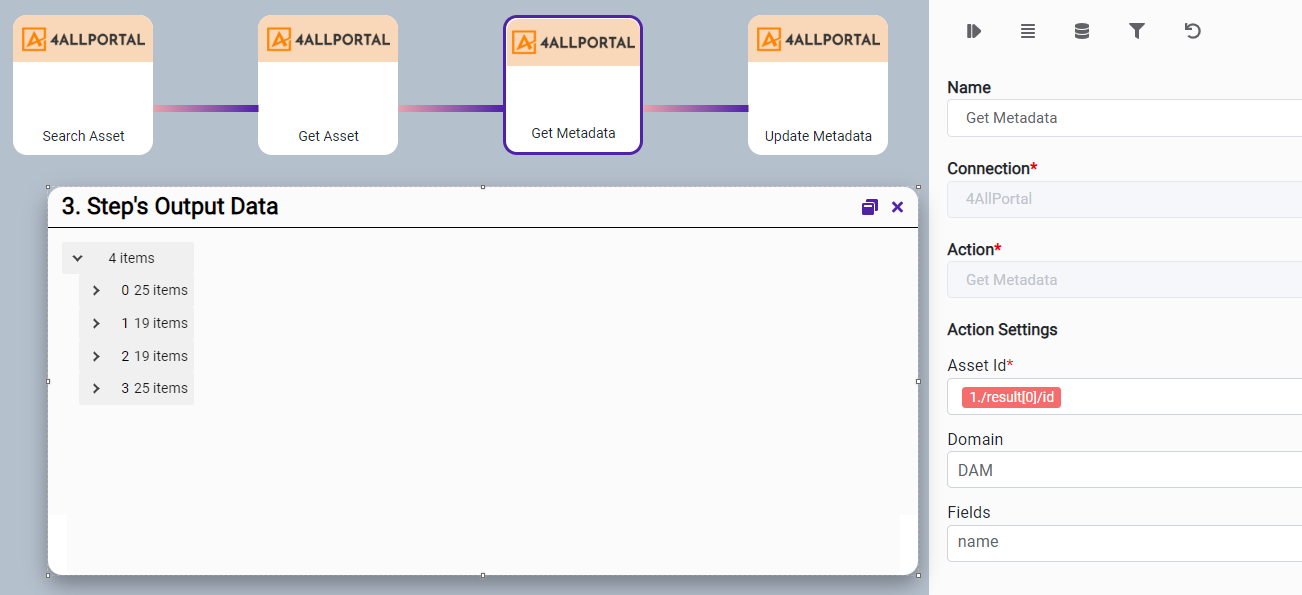The image size is (1302, 595).
Task: Expand item 1 with 19 items
Action: pos(96,324)
